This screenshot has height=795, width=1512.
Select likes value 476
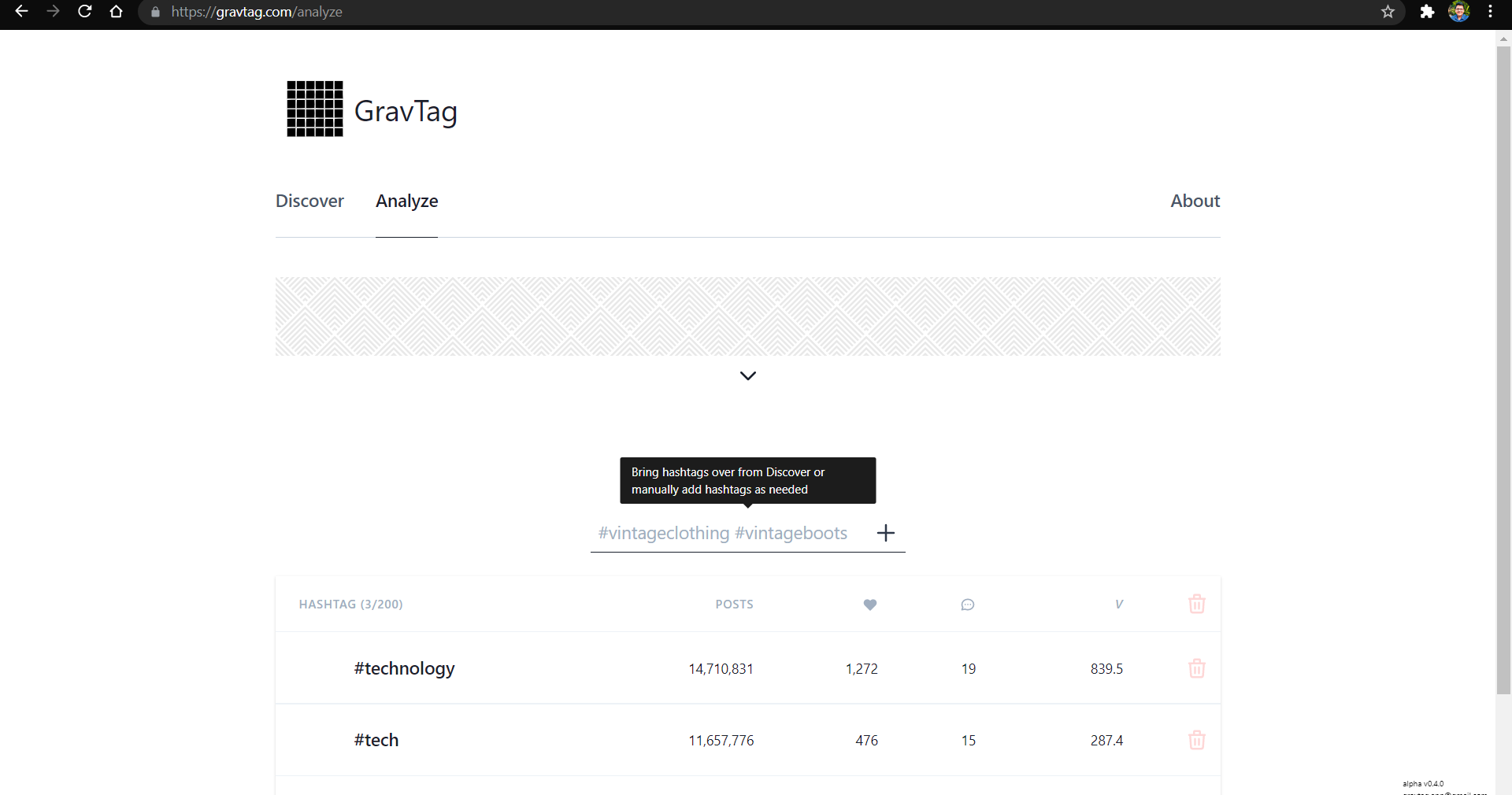(x=866, y=741)
